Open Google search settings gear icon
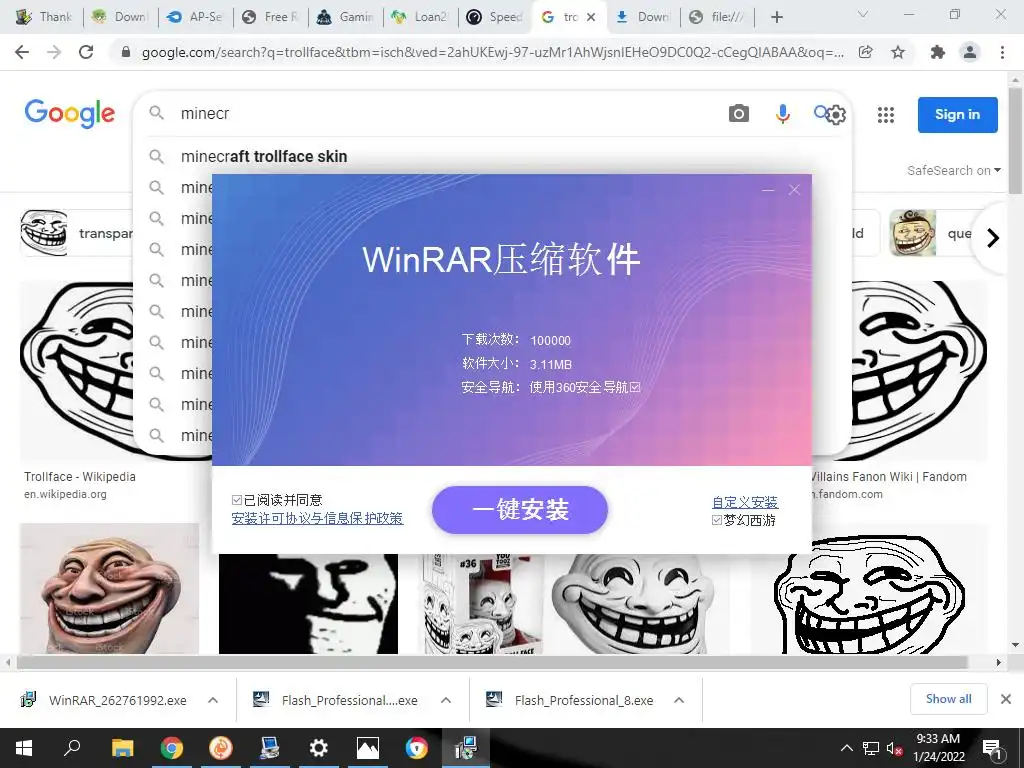Image resolution: width=1024 pixels, height=768 pixels. tap(836, 115)
